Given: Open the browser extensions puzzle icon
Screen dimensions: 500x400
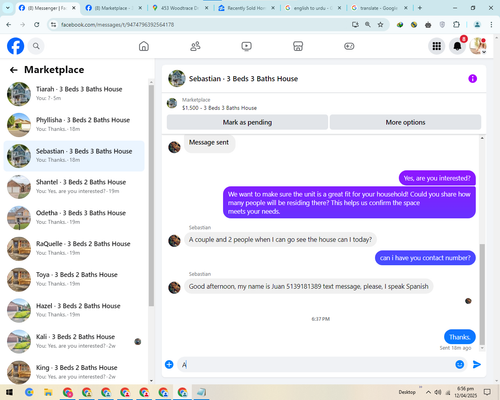Looking at the screenshot, I should [456, 25].
